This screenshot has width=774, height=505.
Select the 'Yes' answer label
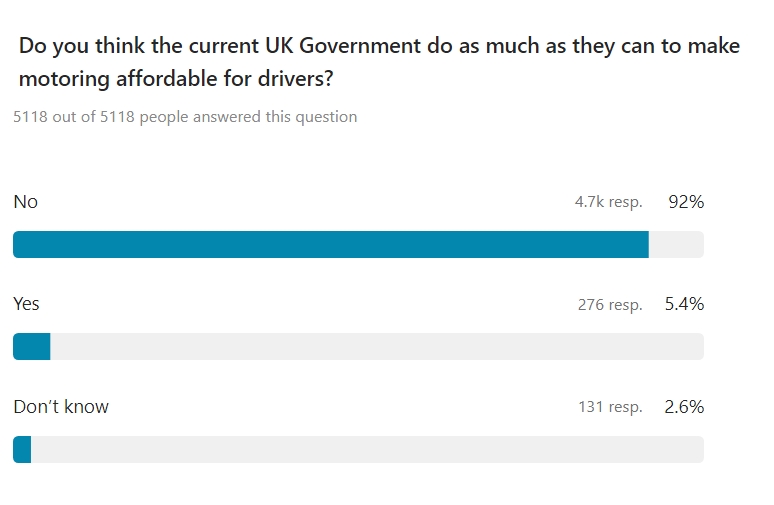[x=26, y=304]
